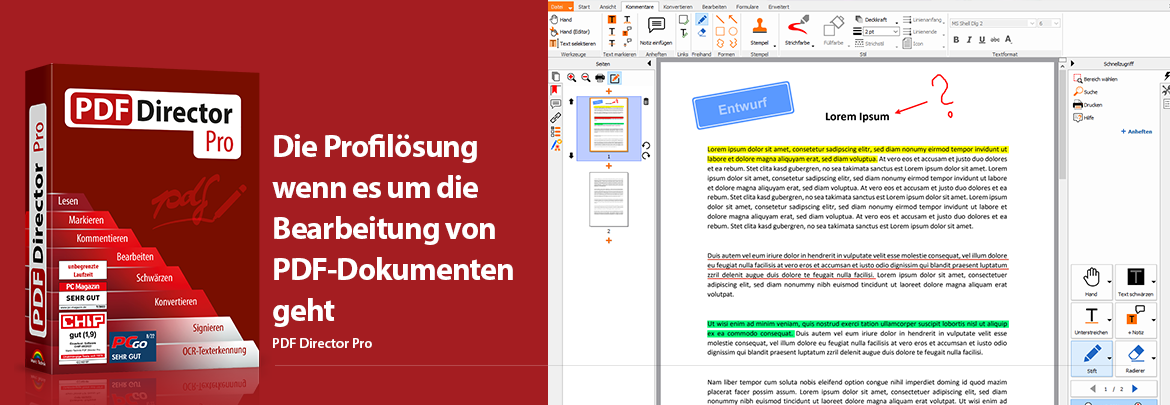Open the Datei menu dropdown
The height and width of the screenshot is (405, 1170).
[x=559, y=7]
